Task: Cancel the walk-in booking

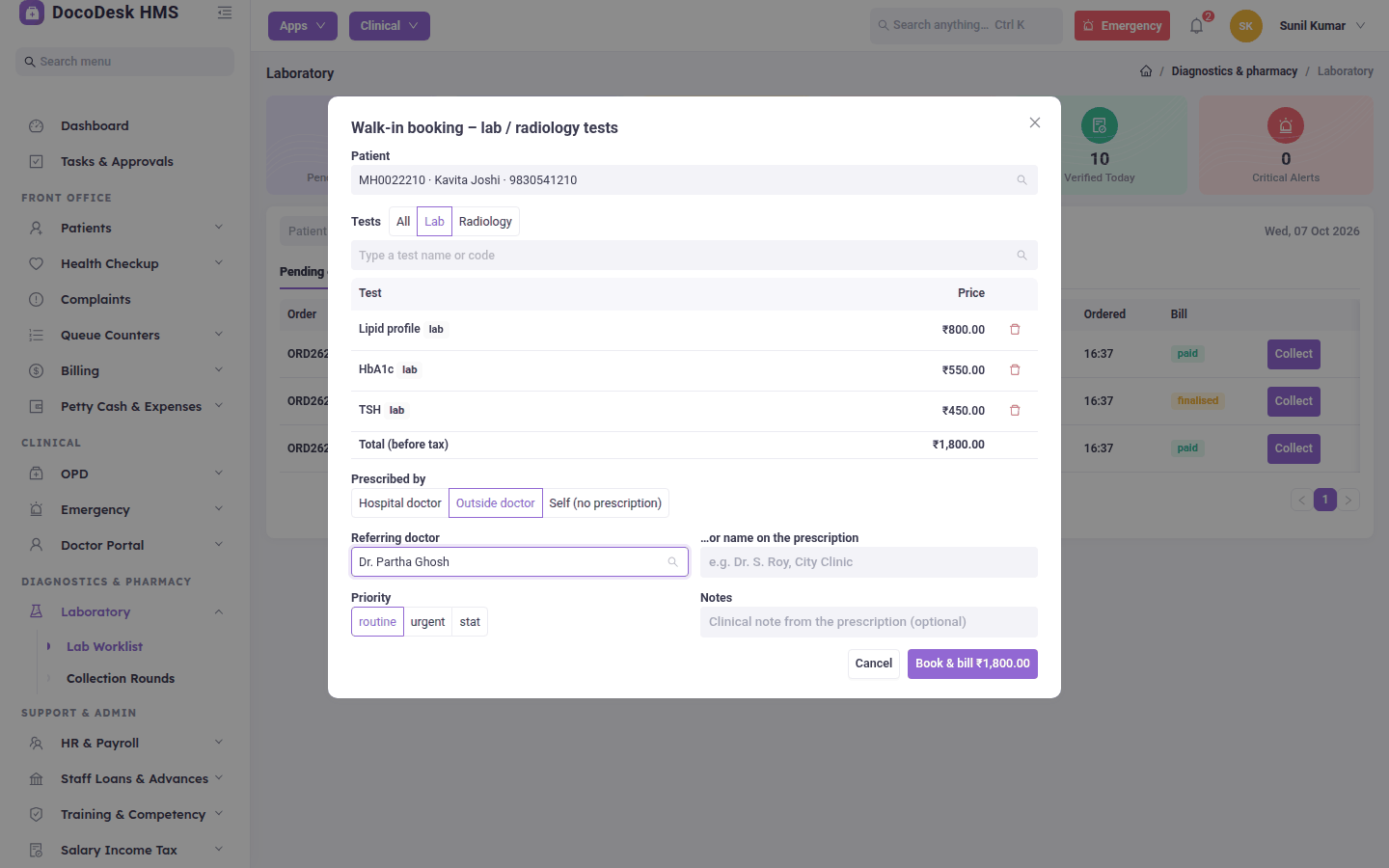Action: (x=874, y=664)
